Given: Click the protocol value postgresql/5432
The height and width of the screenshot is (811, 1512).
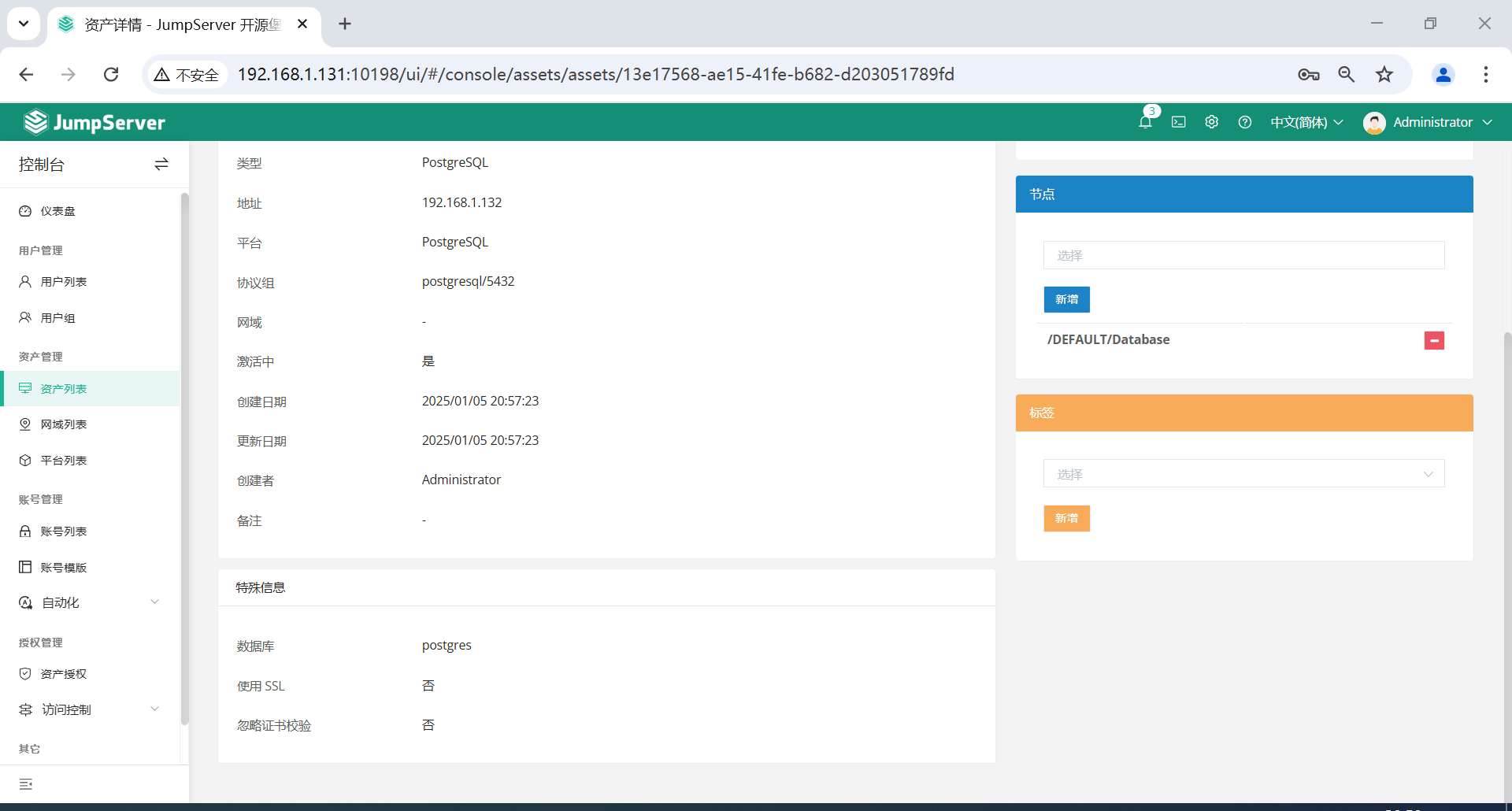Looking at the screenshot, I should (468, 281).
